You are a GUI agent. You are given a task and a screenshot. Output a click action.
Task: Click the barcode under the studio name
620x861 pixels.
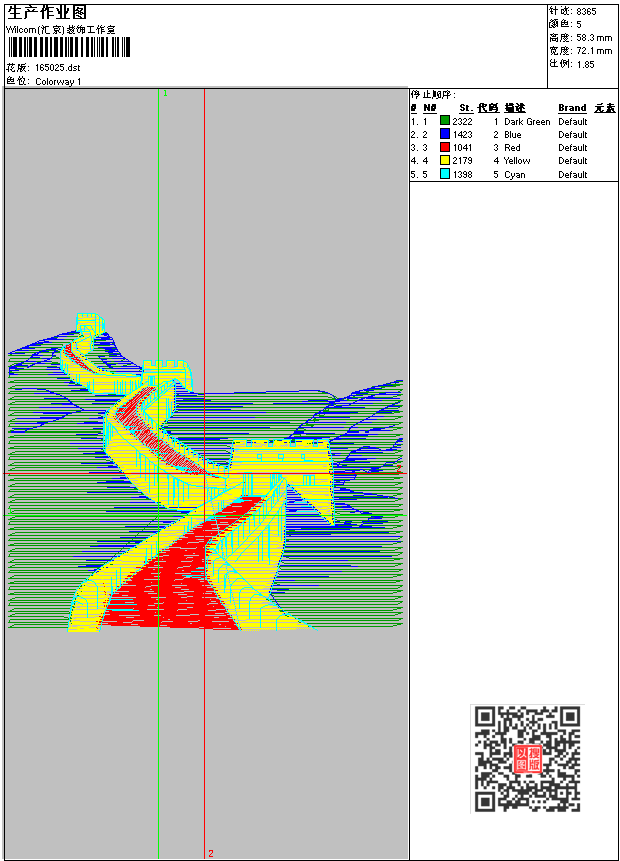pos(69,47)
